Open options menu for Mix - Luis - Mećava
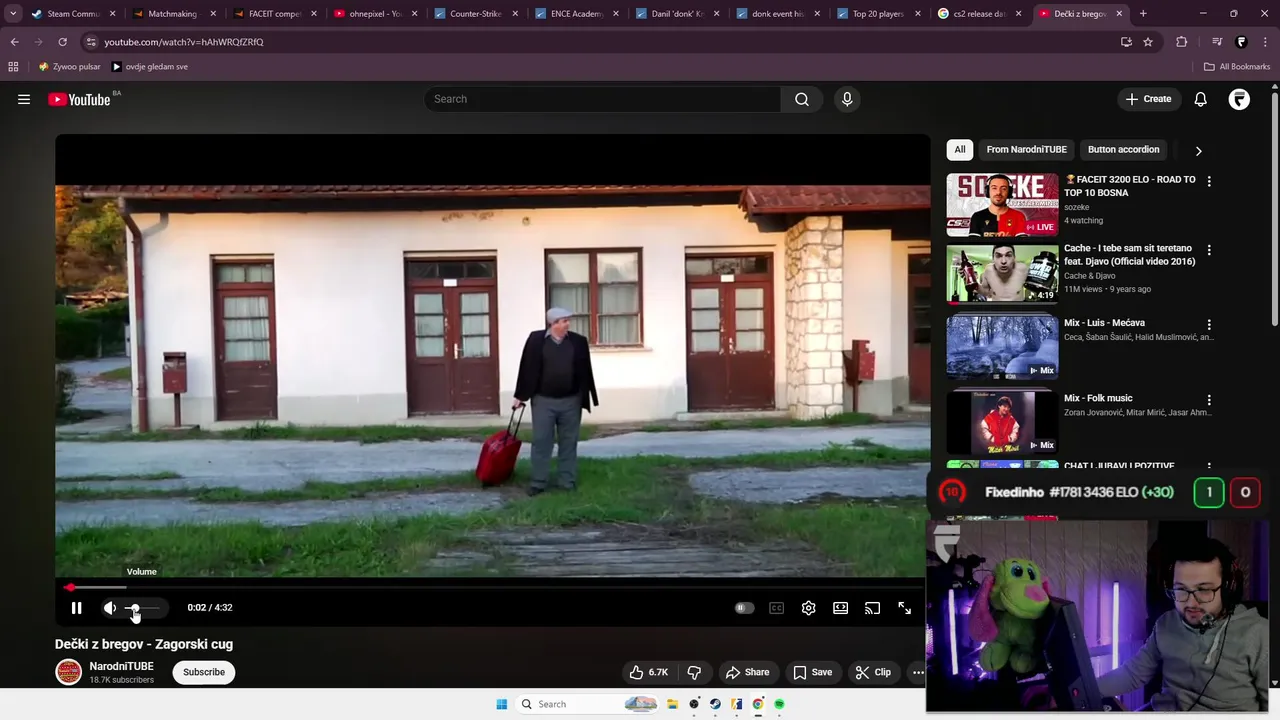Viewport: 1280px width, 720px height. pos(1209,325)
